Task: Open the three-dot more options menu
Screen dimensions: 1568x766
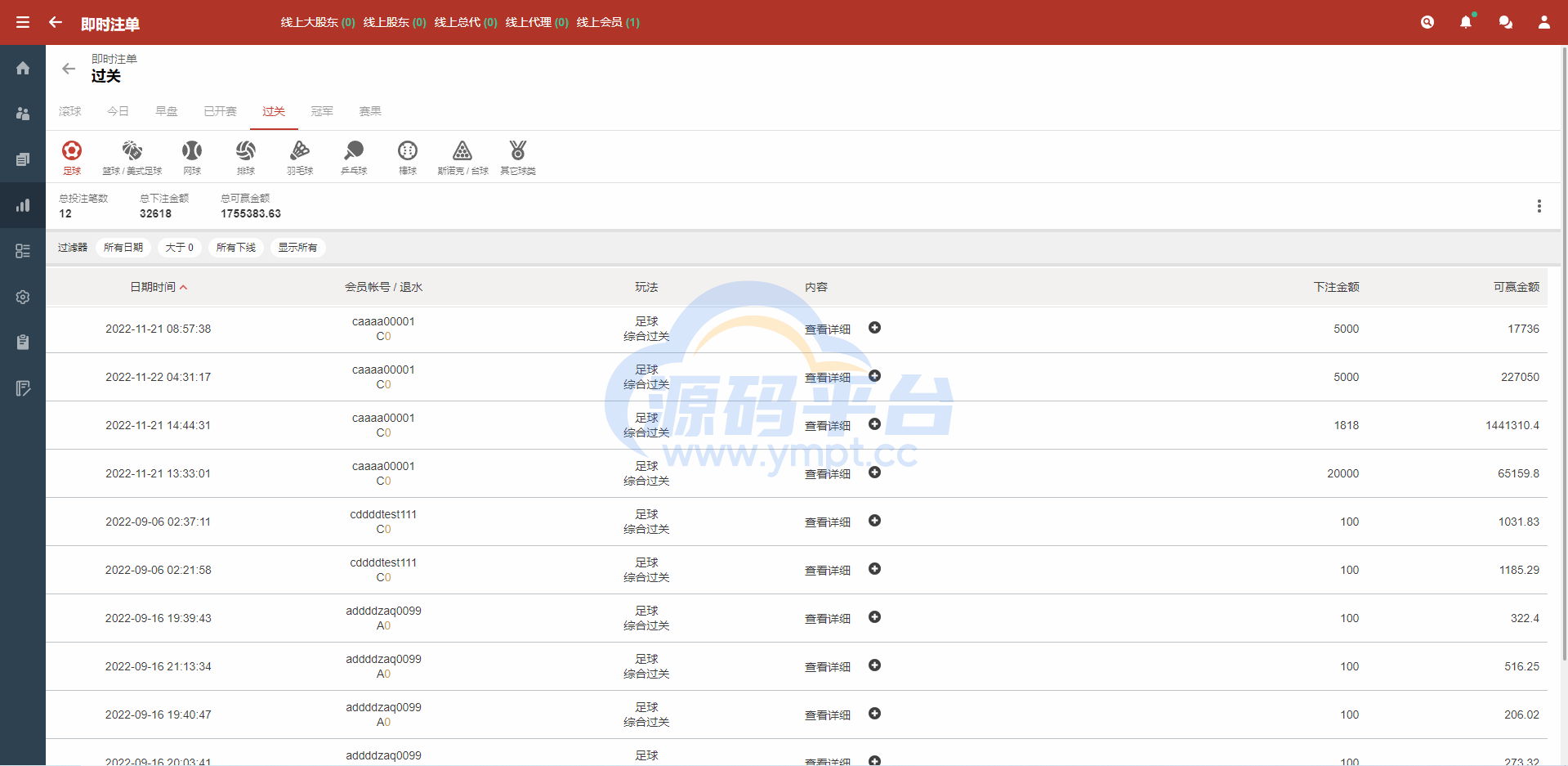Action: tap(1539, 206)
